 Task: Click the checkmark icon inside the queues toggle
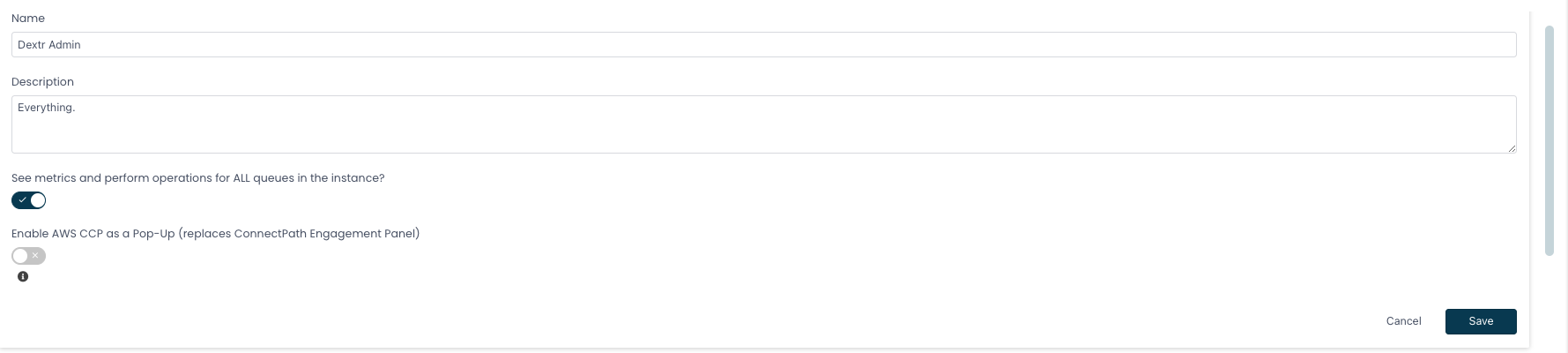click(22, 200)
